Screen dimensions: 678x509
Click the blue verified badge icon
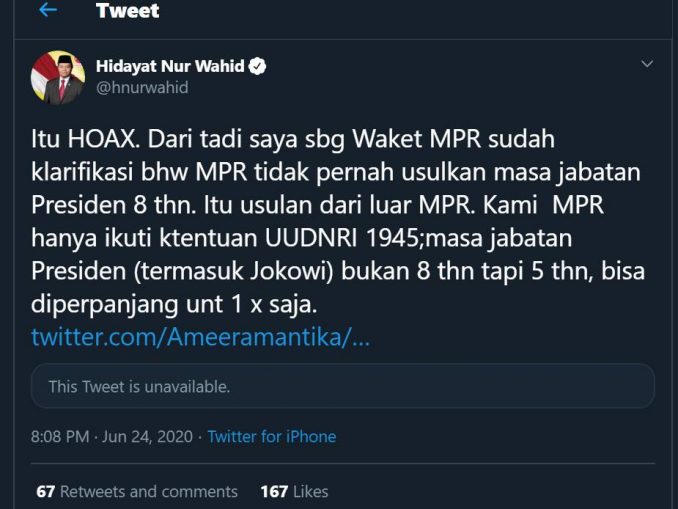point(257,66)
